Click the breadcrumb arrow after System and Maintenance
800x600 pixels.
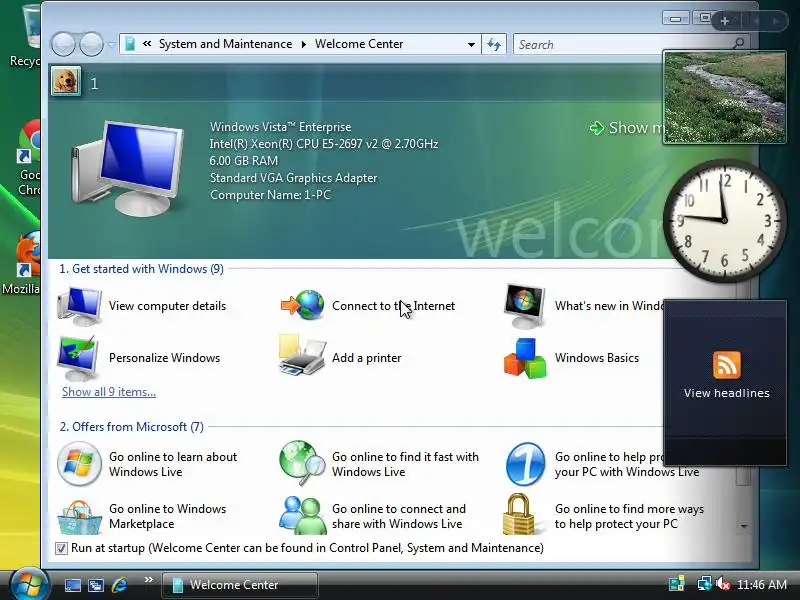pos(304,44)
